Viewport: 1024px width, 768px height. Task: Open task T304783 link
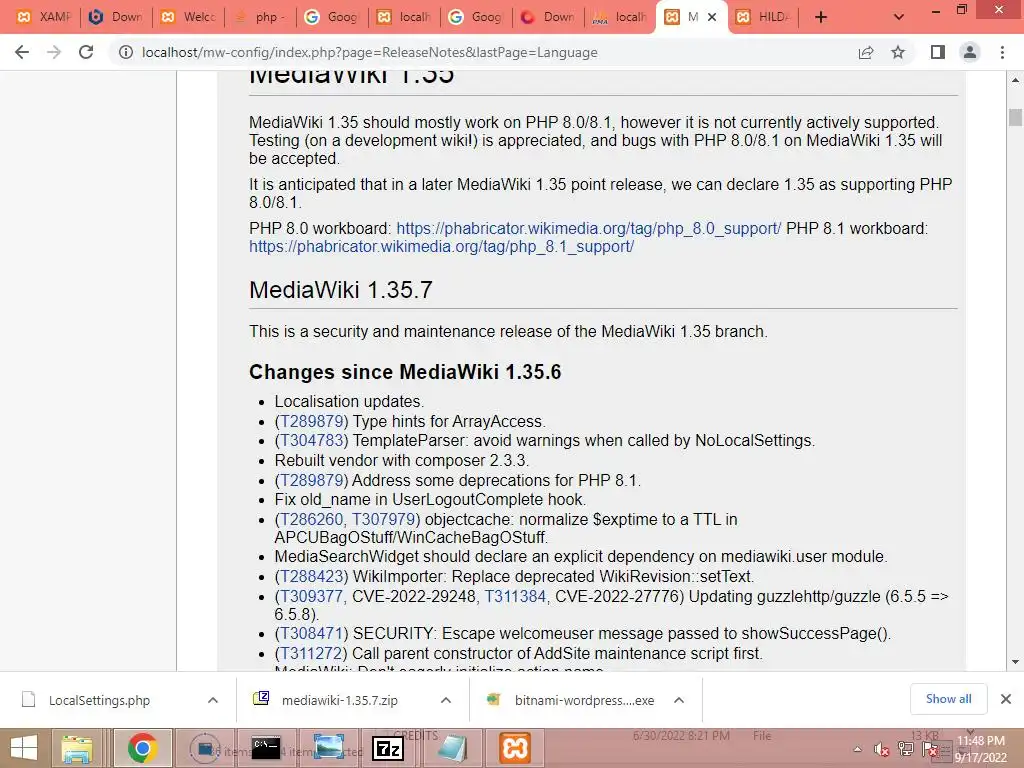314,441
